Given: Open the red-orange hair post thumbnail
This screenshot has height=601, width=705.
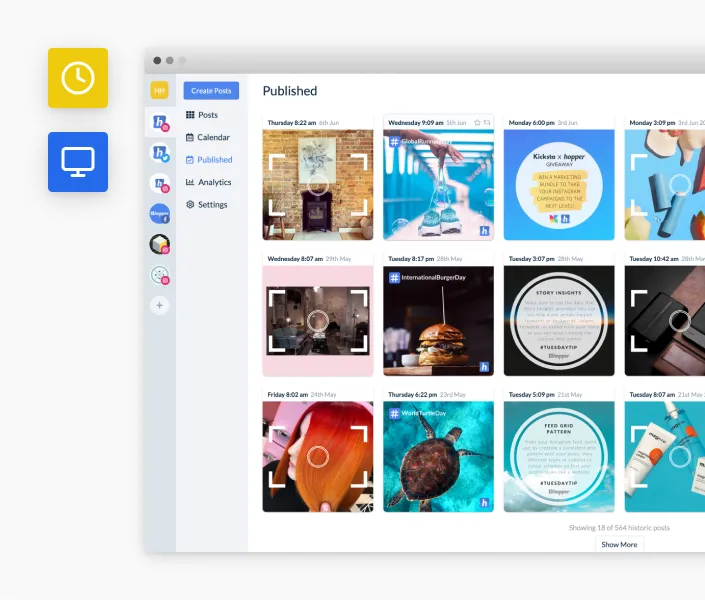Looking at the screenshot, I should click(x=318, y=457).
